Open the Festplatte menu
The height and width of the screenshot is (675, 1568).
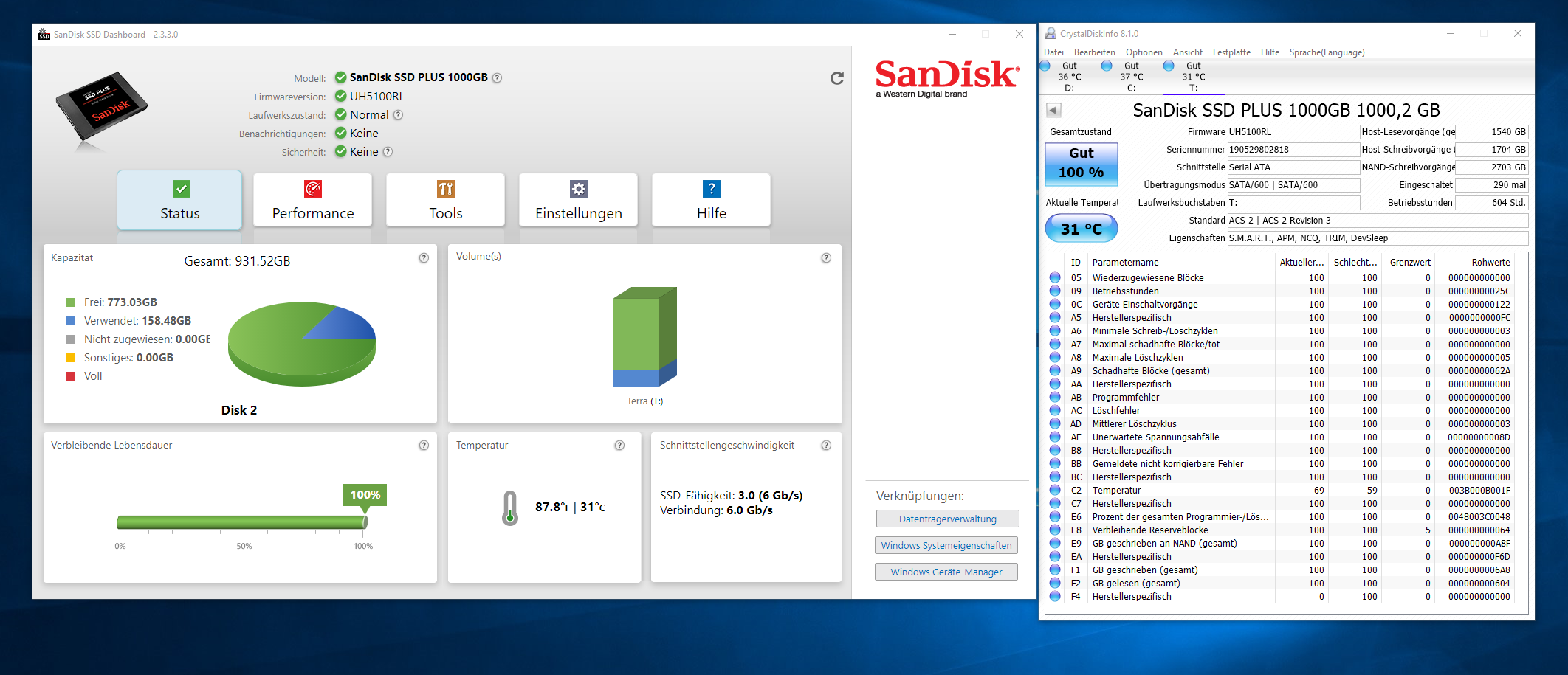click(x=1231, y=52)
